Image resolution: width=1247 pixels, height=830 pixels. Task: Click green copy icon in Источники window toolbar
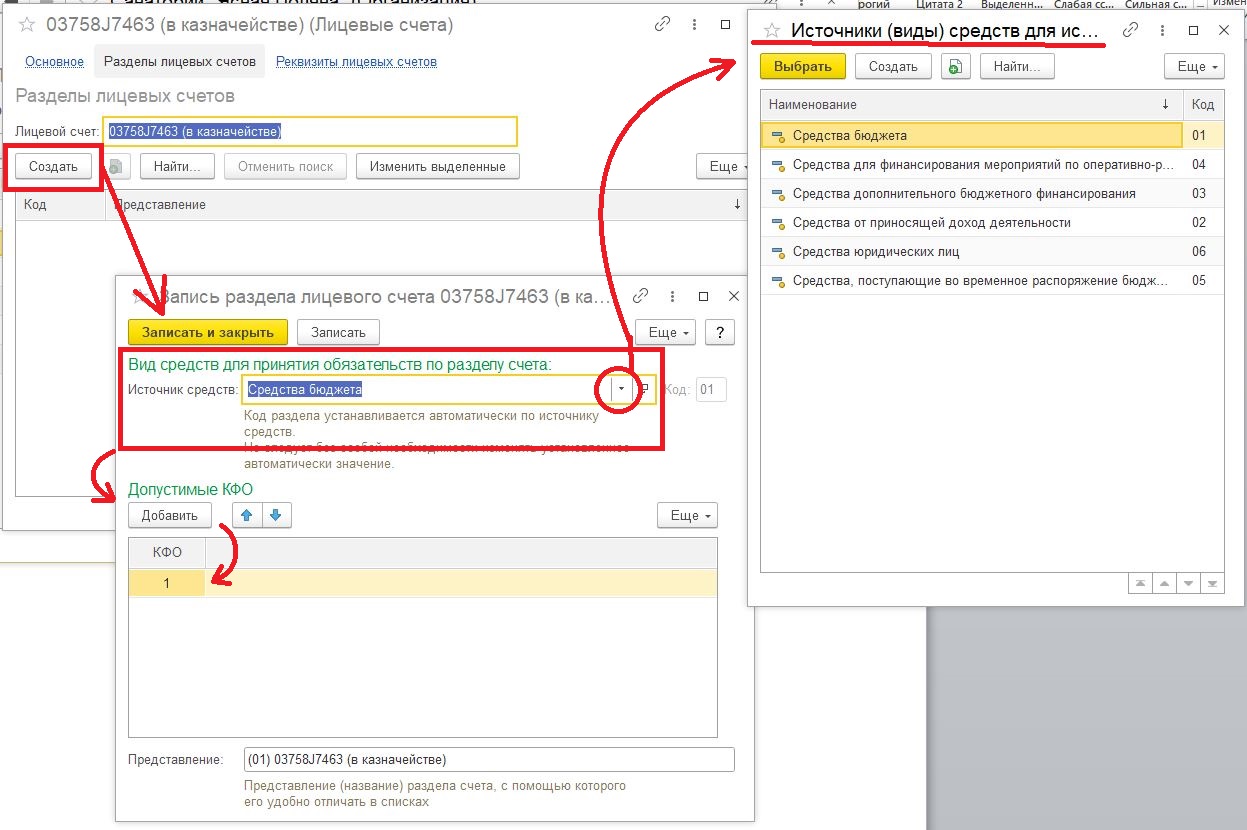tap(955, 66)
